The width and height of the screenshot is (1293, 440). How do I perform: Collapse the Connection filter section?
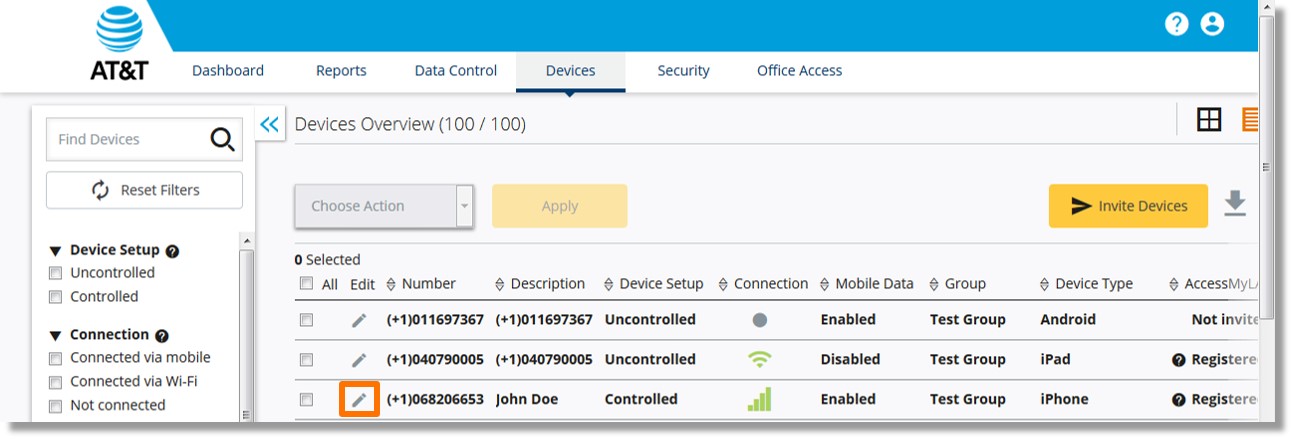click(x=56, y=335)
